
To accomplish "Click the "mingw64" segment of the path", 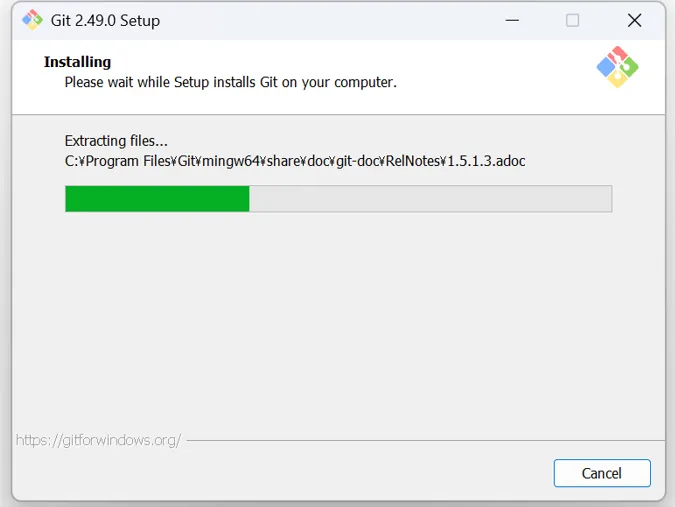I will click(x=235, y=161).
